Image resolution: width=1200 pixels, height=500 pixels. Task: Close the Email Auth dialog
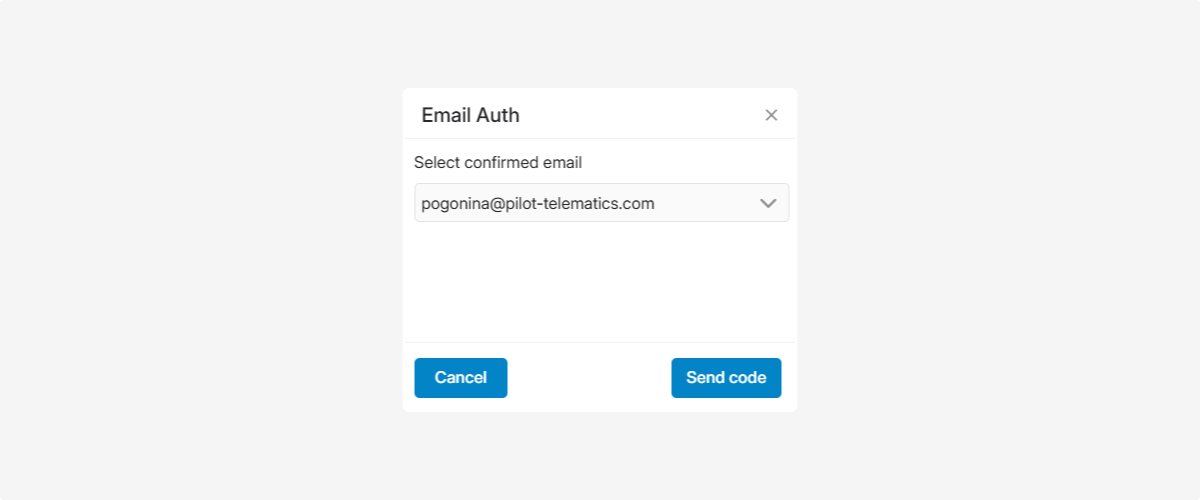coord(771,115)
